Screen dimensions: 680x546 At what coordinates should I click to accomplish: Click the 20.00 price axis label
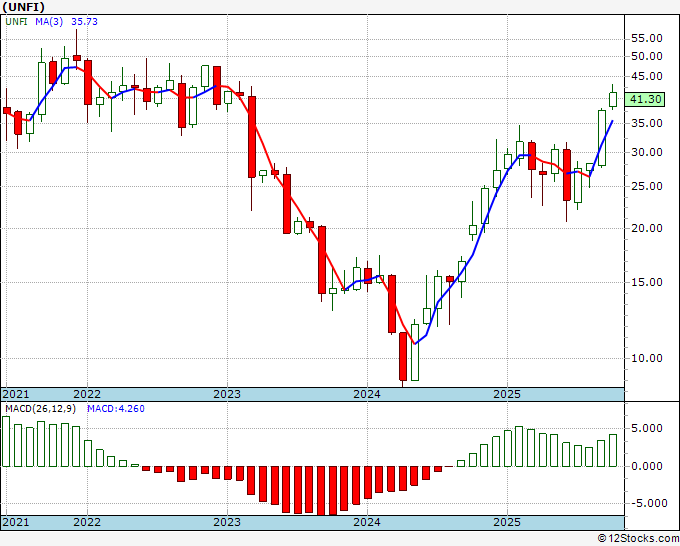(647, 228)
